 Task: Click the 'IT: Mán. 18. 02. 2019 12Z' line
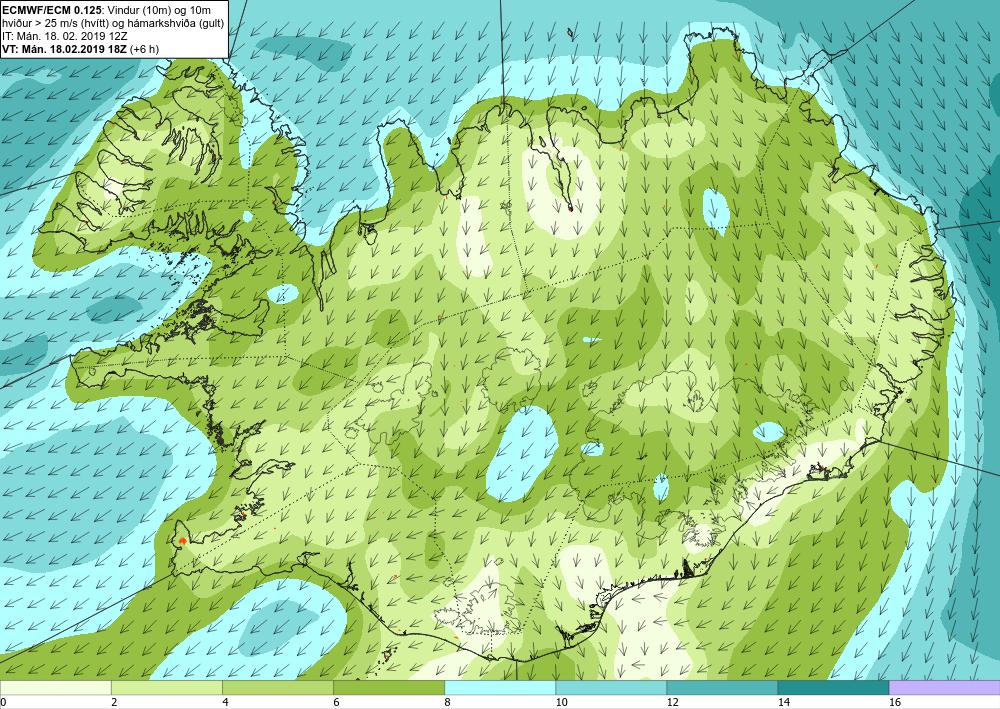click(65, 36)
